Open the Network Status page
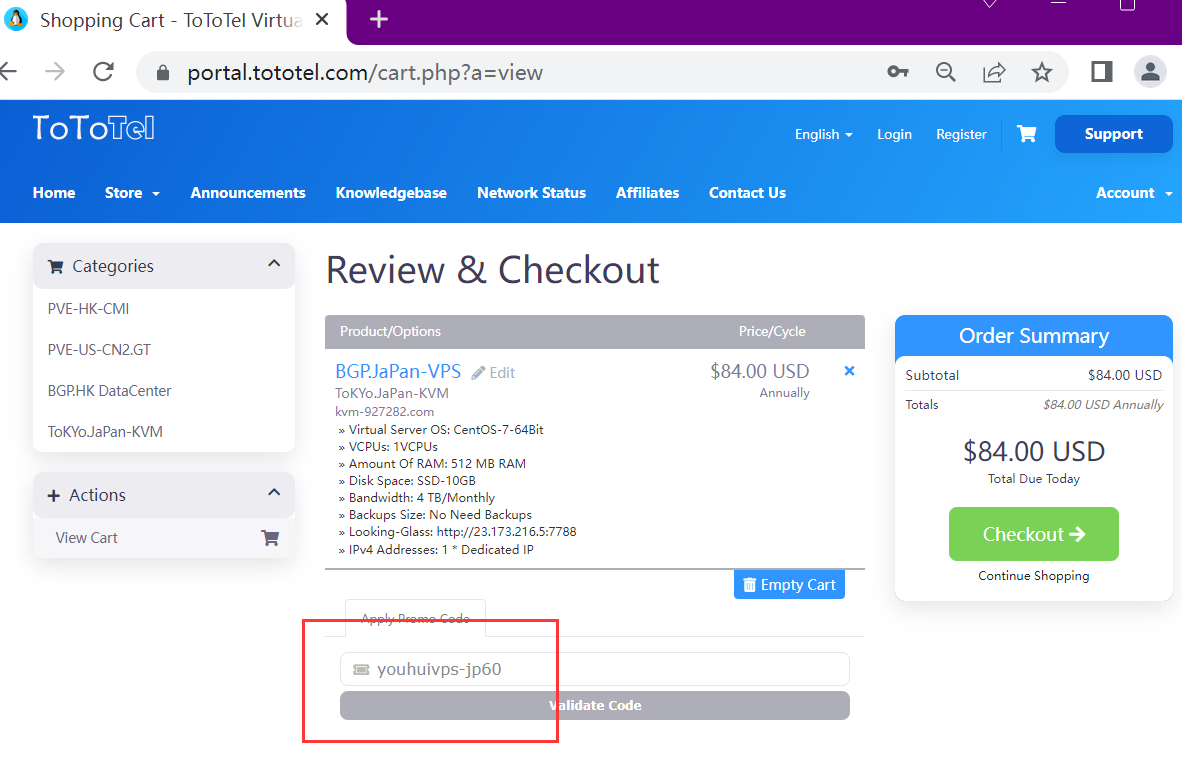Viewport: 1182px width, 784px height. coord(531,193)
